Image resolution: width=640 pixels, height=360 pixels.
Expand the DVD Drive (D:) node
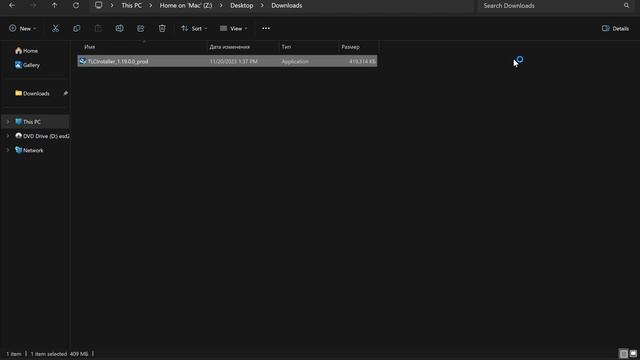(7, 136)
